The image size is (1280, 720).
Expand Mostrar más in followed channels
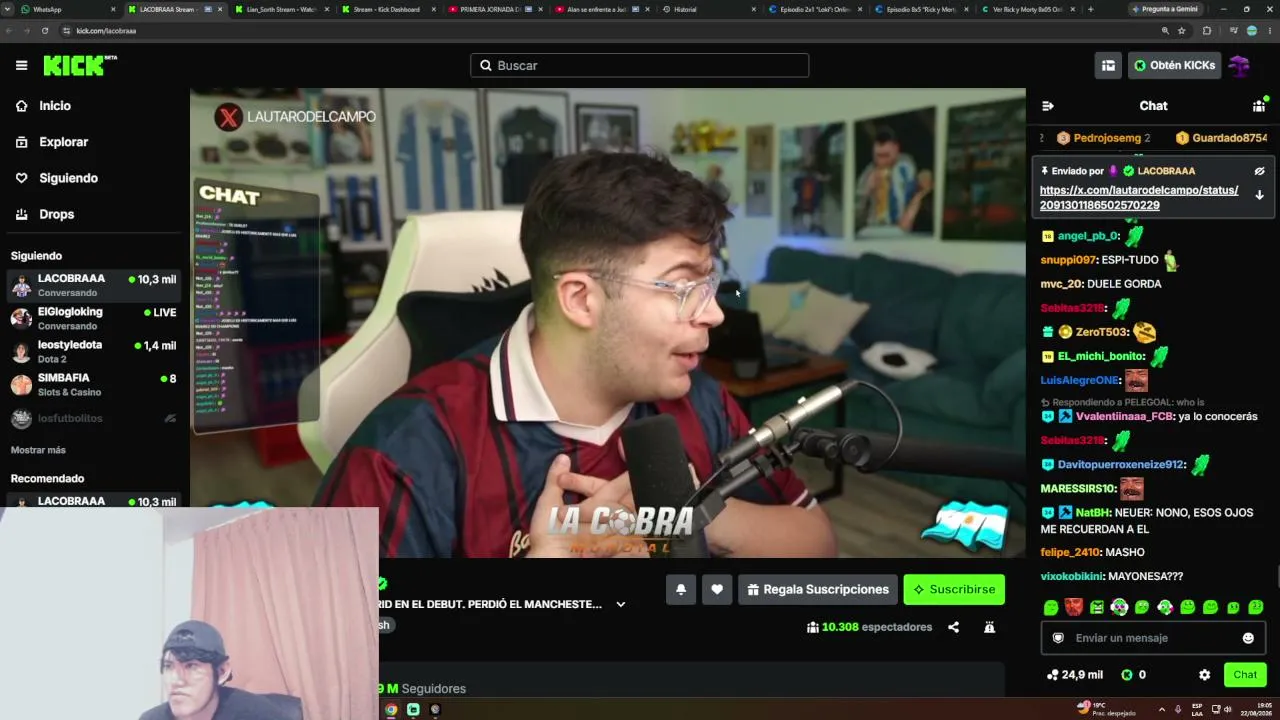[38, 450]
